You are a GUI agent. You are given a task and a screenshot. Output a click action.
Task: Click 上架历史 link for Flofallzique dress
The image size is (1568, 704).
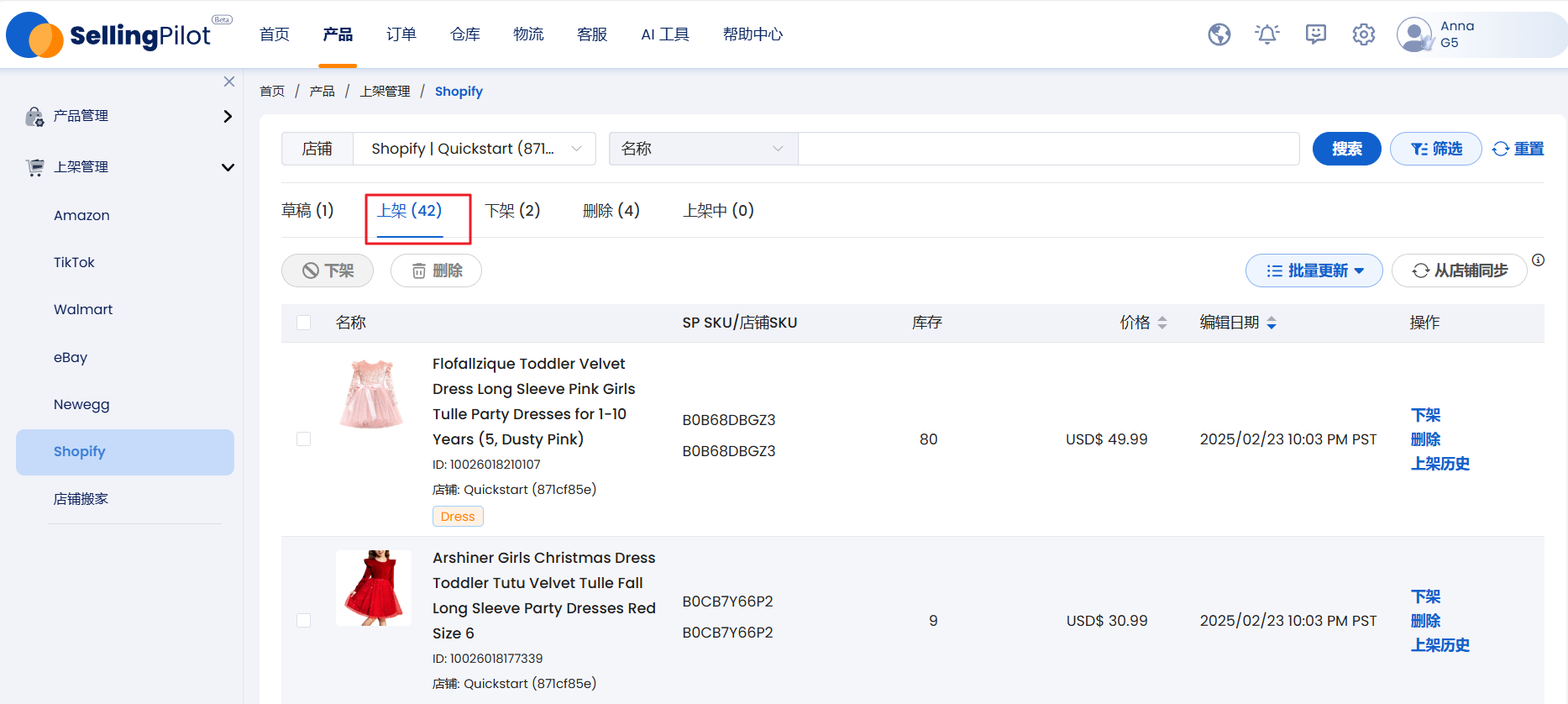pyautogui.click(x=1440, y=464)
